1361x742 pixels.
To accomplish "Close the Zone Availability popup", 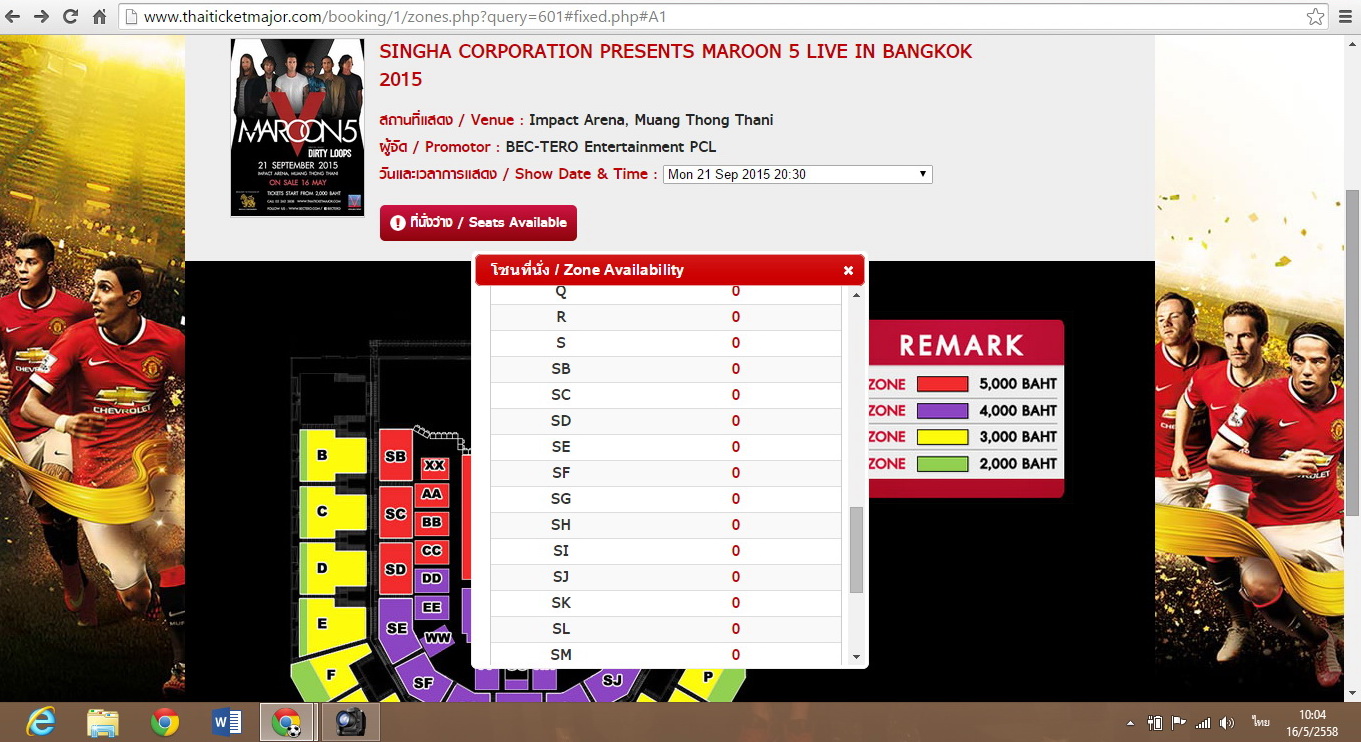I will [x=848, y=270].
